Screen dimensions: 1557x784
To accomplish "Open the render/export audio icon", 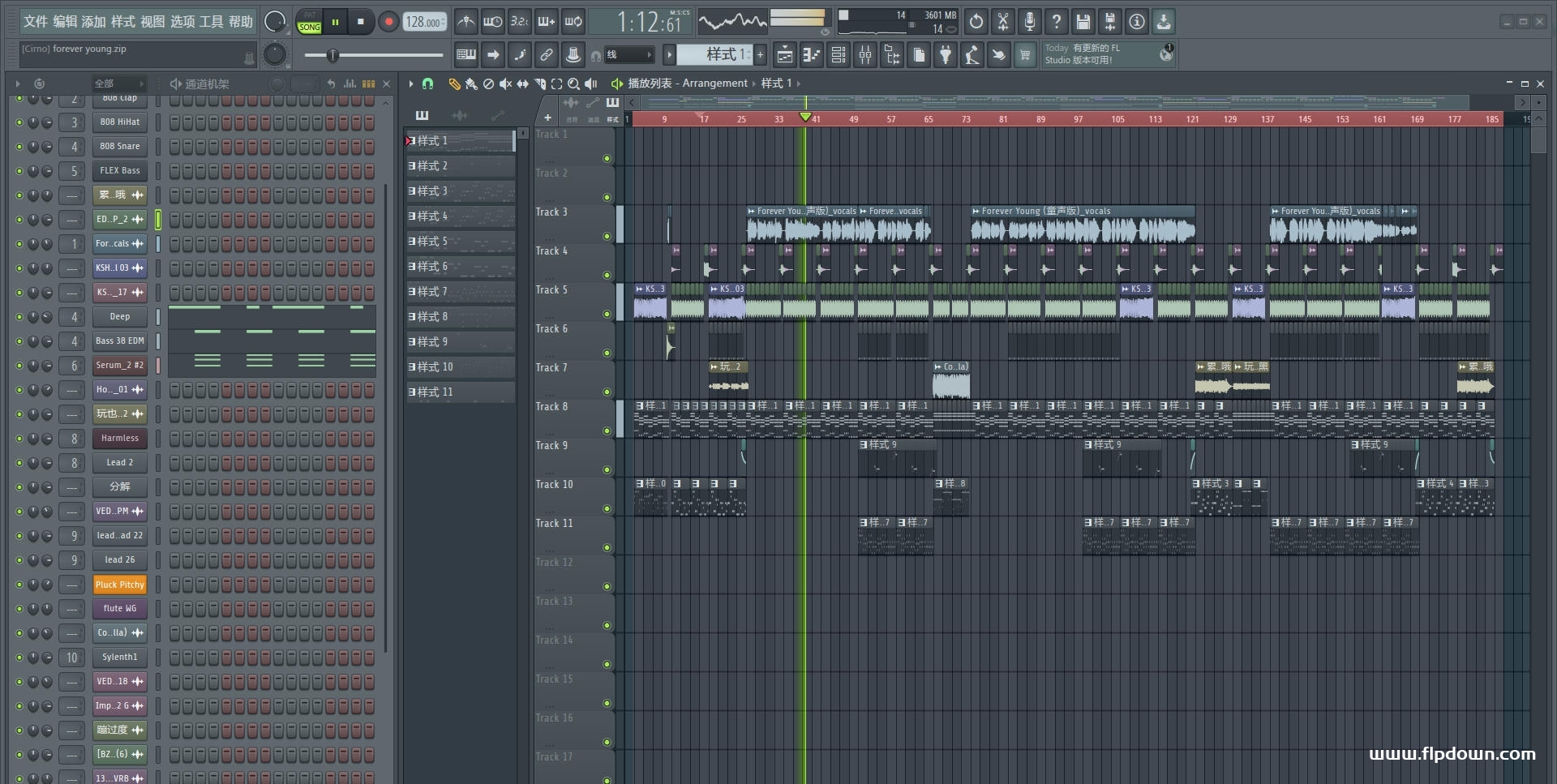I will coord(1110,22).
